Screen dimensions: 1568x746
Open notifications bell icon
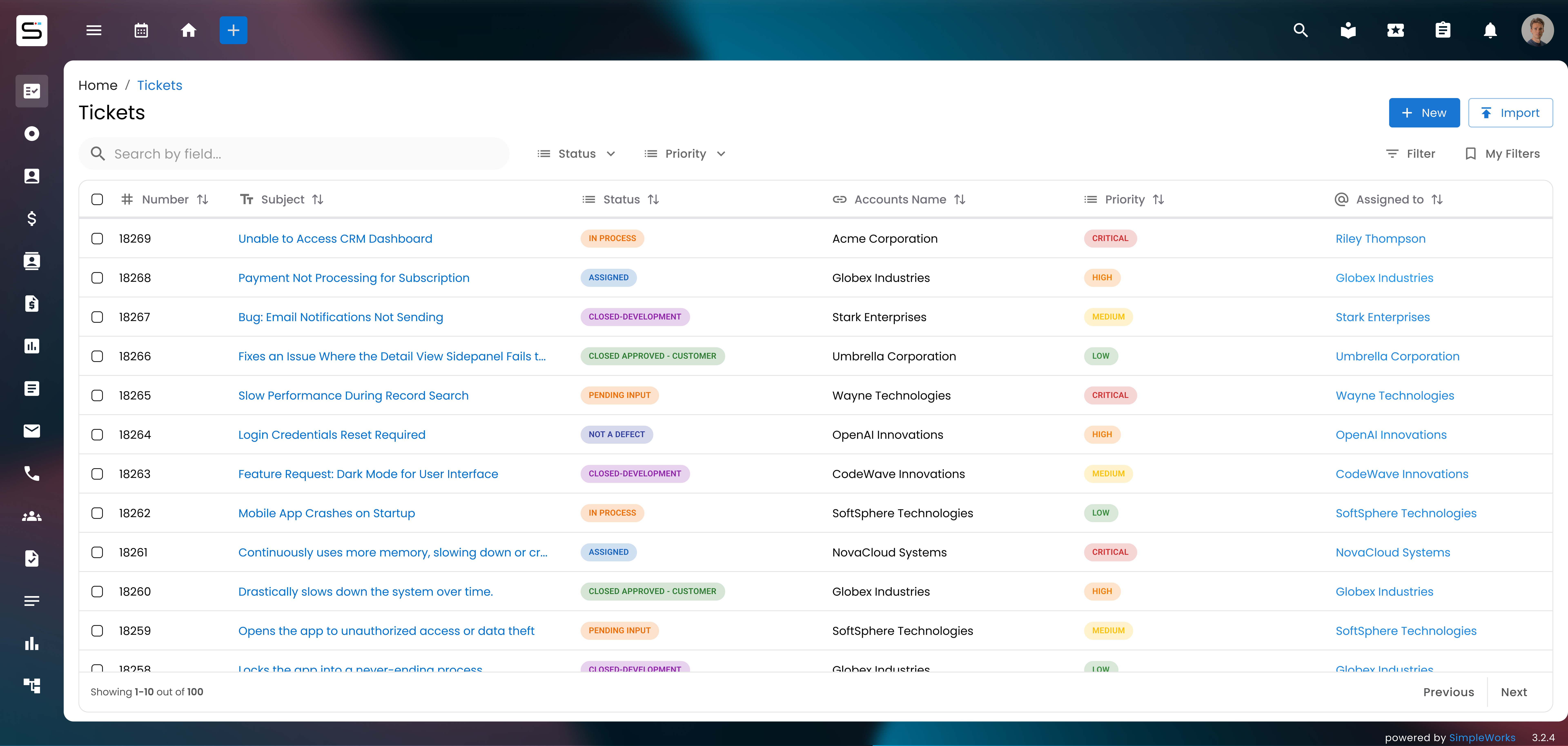[1489, 30]
